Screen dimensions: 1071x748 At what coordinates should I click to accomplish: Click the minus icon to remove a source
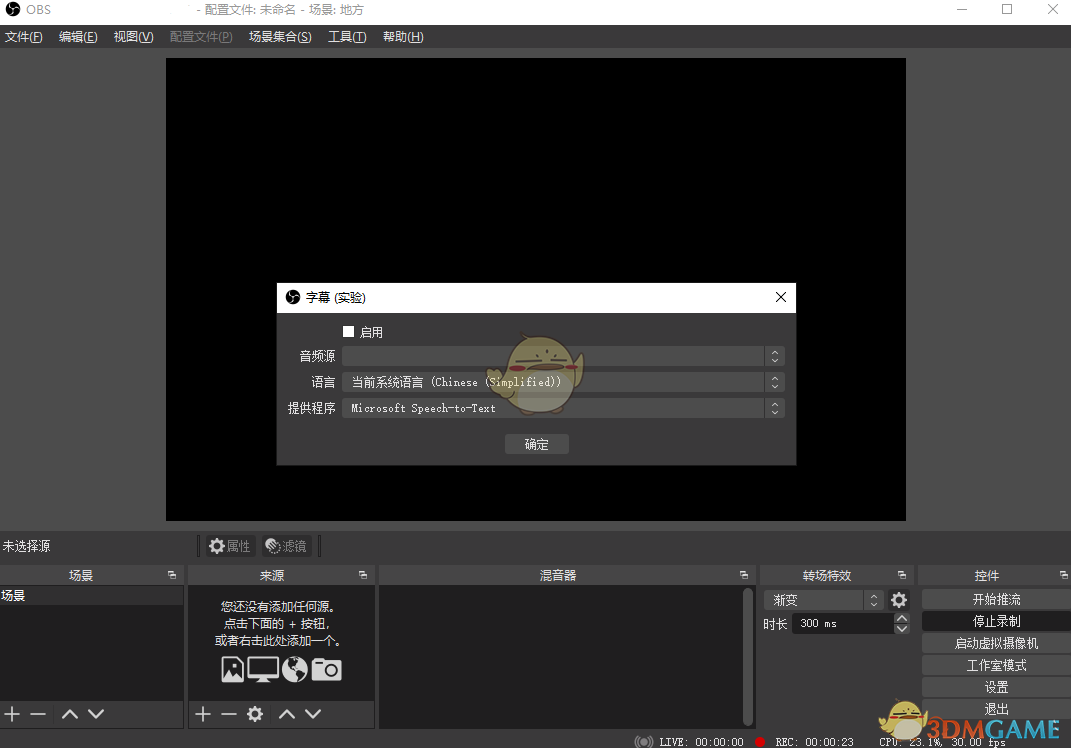tap(228, 714)
